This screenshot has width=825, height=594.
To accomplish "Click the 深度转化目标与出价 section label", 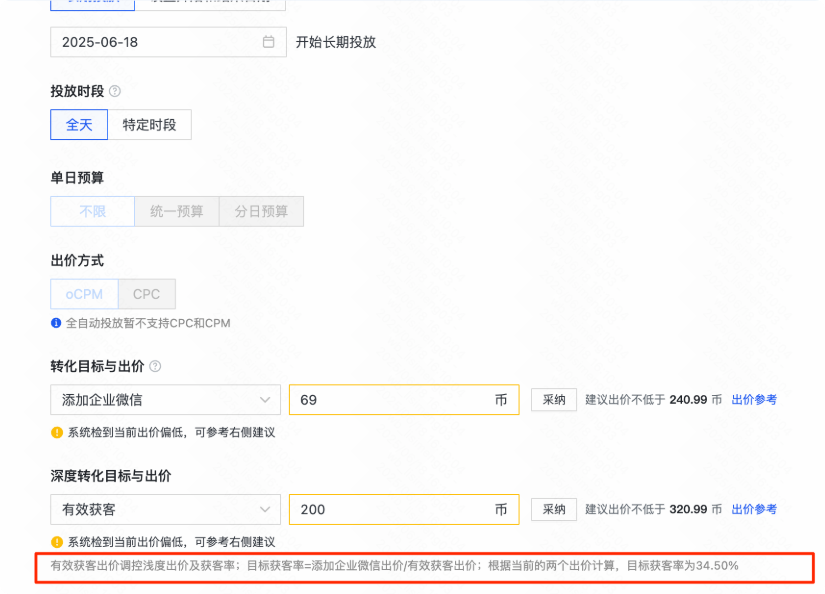I will pyautogui.click(x=111, y=476).
